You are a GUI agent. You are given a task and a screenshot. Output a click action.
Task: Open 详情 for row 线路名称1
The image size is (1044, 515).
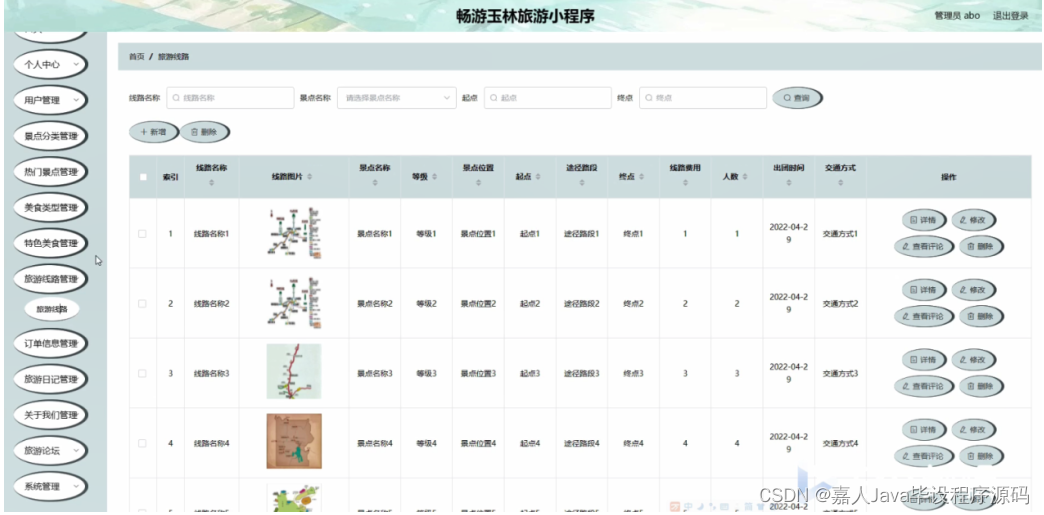(x=923, y=220)
